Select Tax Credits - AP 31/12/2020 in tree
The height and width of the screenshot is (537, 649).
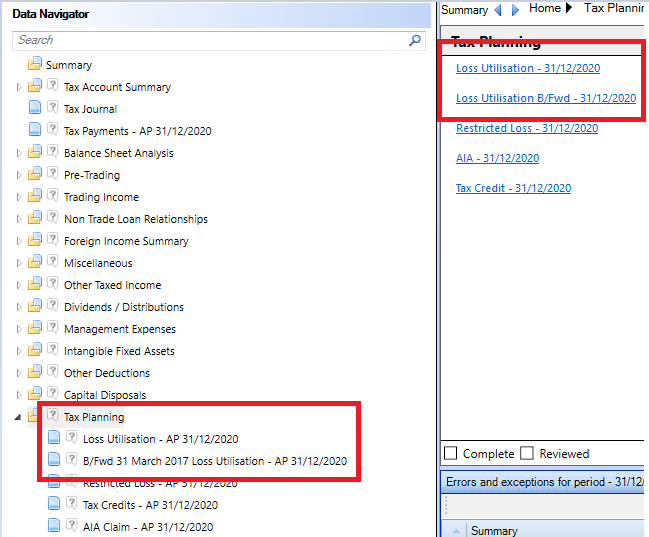(150, 505)
